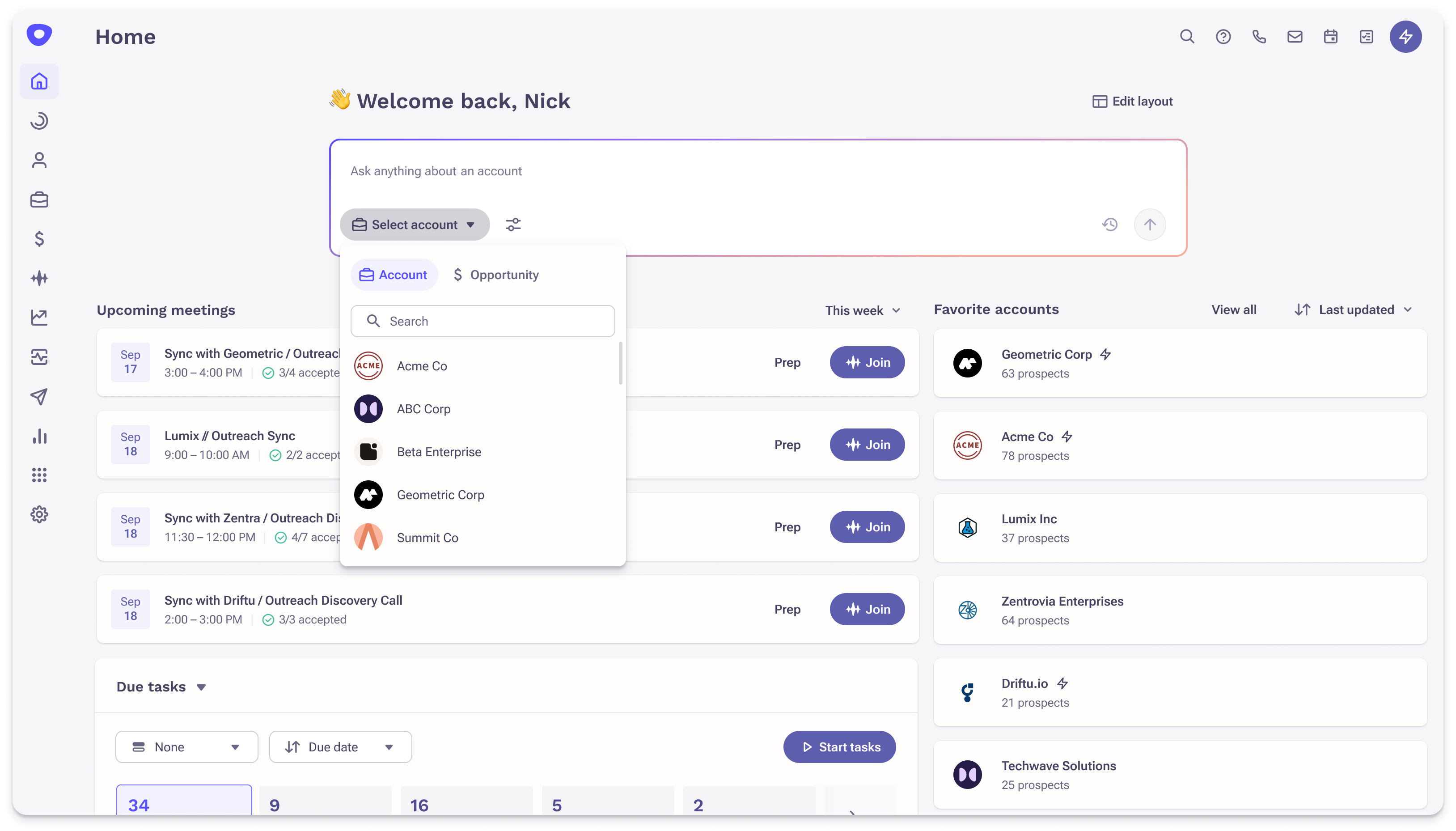Screen dimensions: 1456x831
Task: Open the dollar Opportunities sidebar icon
Action: pyautogui.click(x=39, y=238)
